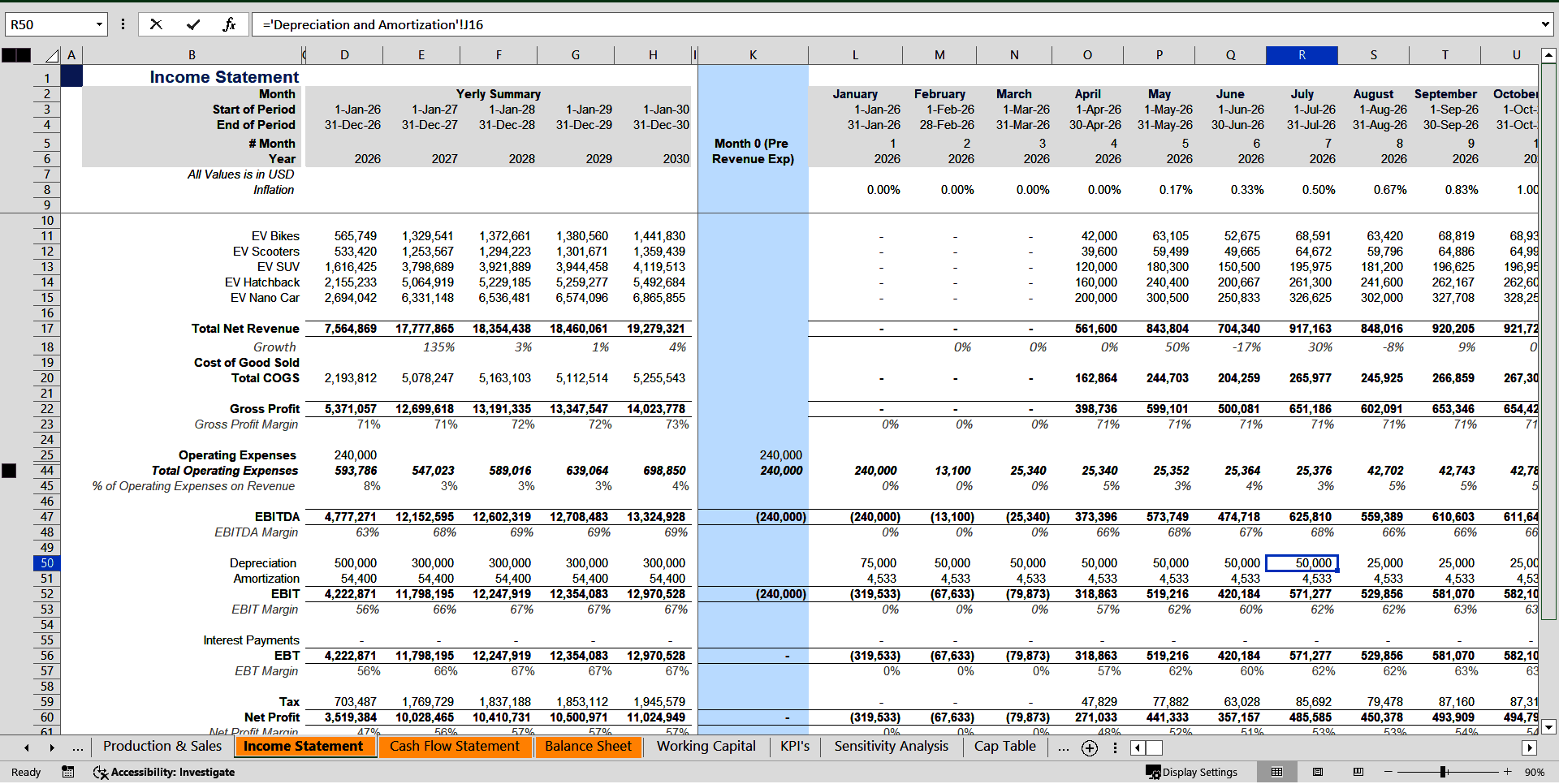Click the macro recording icon in status bar
The image size is (1559, 784).
click(x=68, y=772)
